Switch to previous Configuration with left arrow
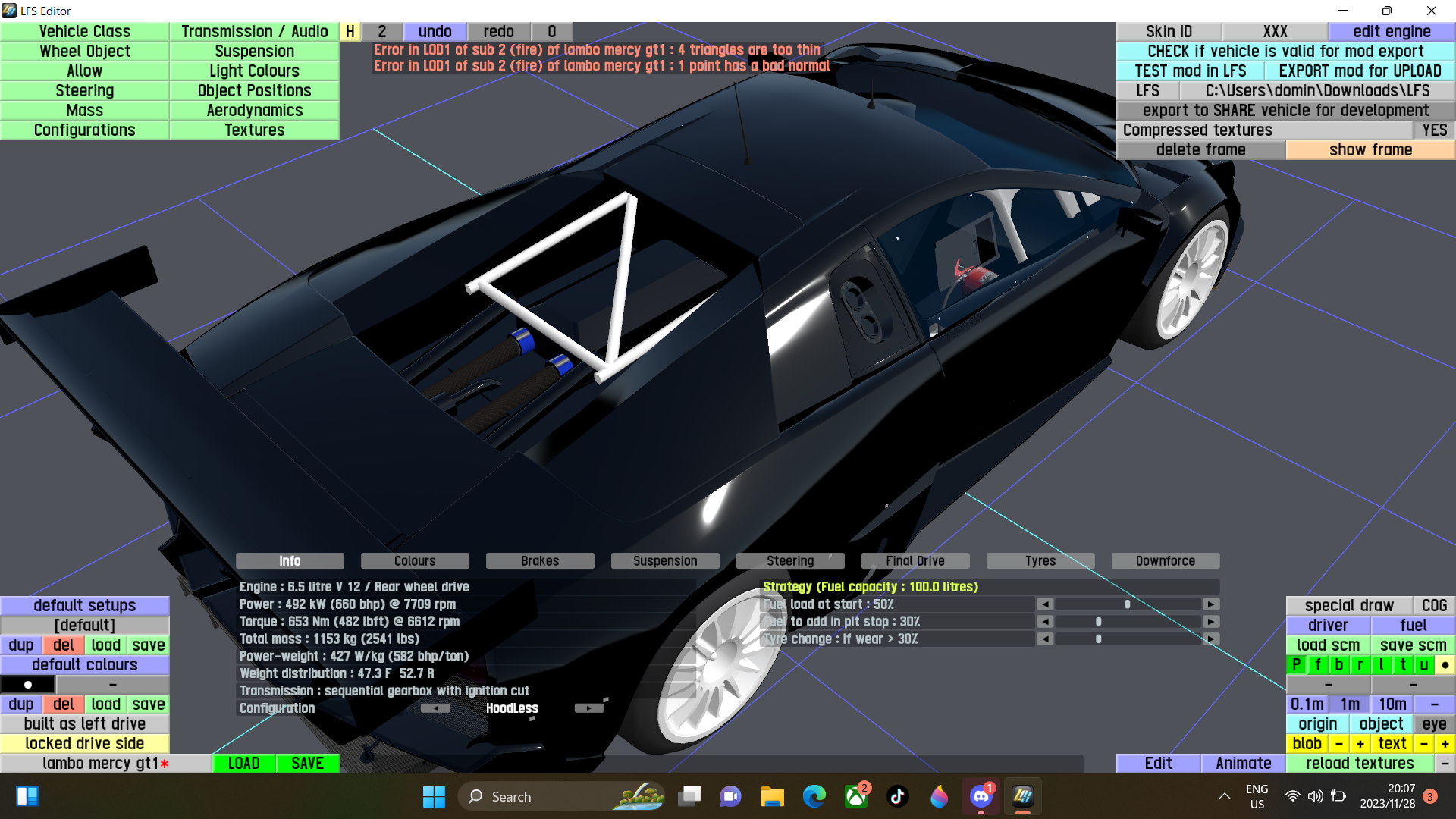 [435, 708]
